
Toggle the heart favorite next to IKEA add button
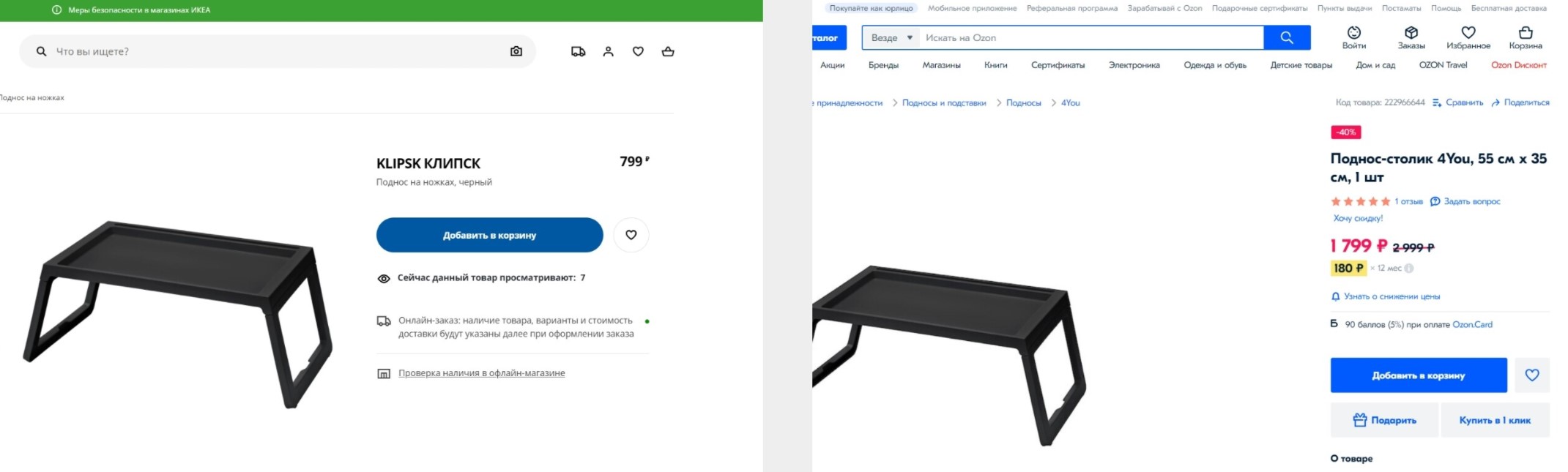tap(631, 235)
